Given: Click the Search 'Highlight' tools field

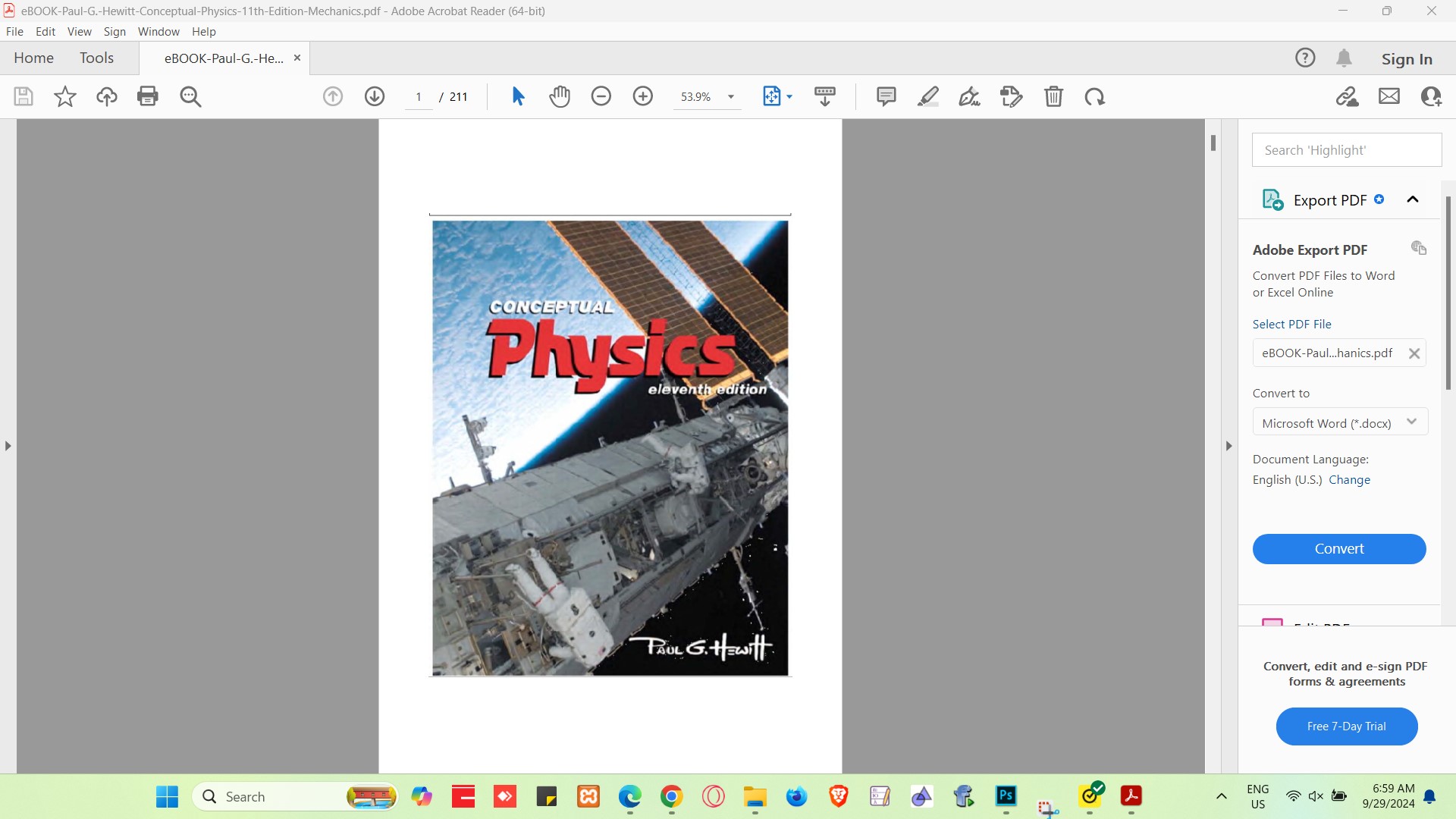Looking at the screenshot, I should [x=1347, y=150].
